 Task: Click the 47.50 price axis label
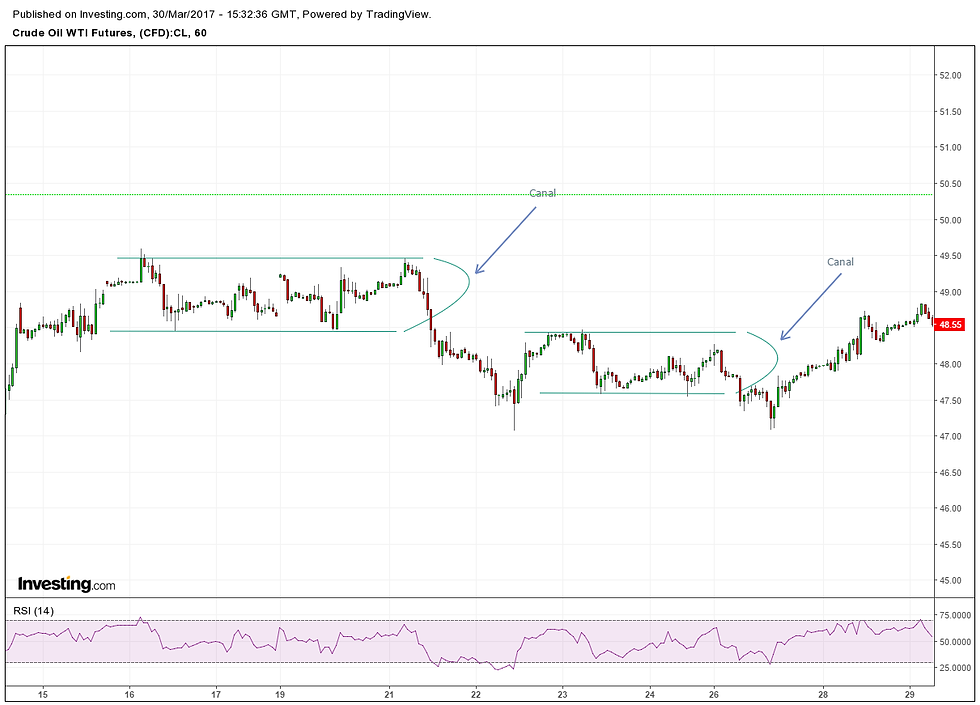point(951,401)
